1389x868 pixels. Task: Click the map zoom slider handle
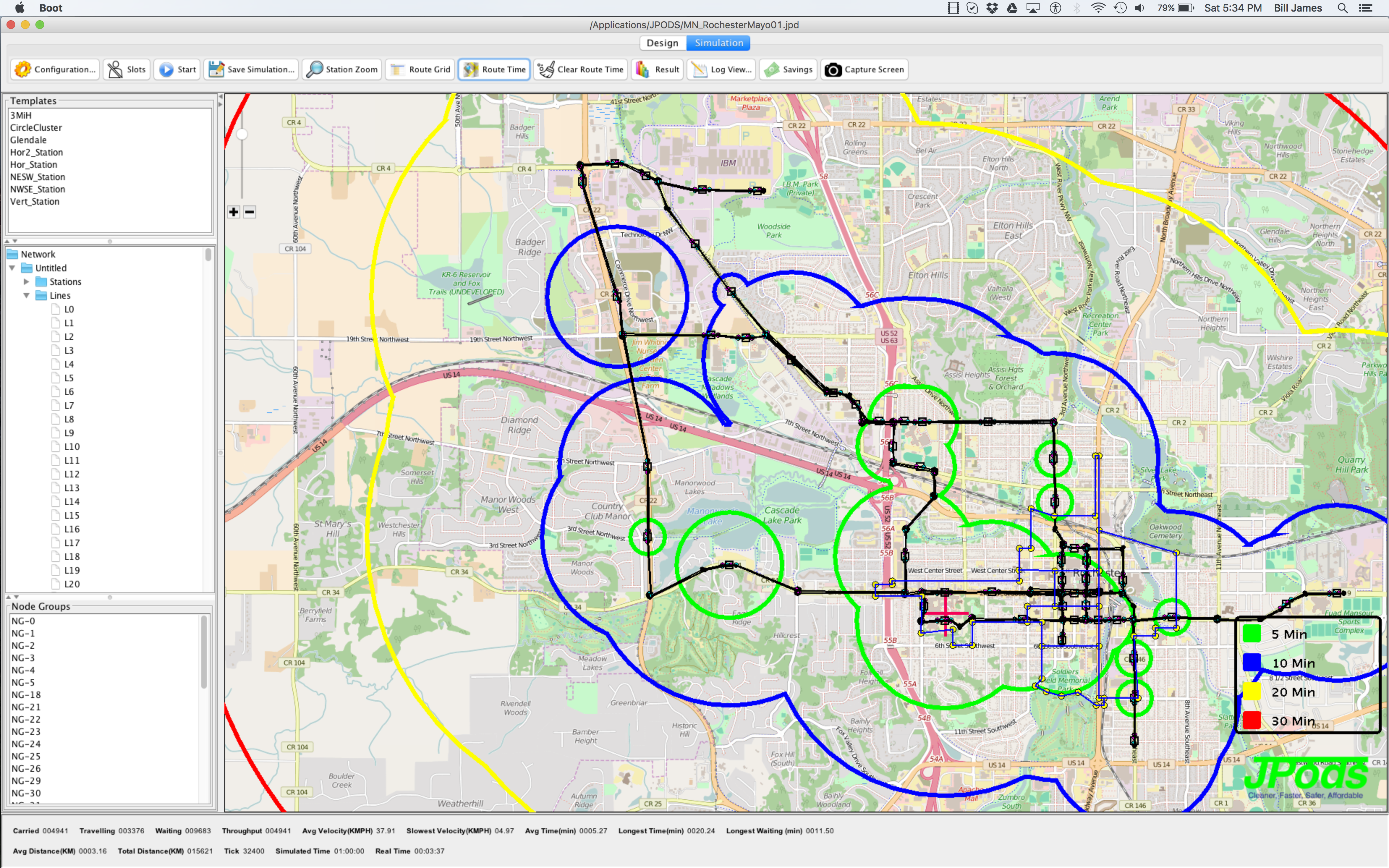tap(242, 134)
